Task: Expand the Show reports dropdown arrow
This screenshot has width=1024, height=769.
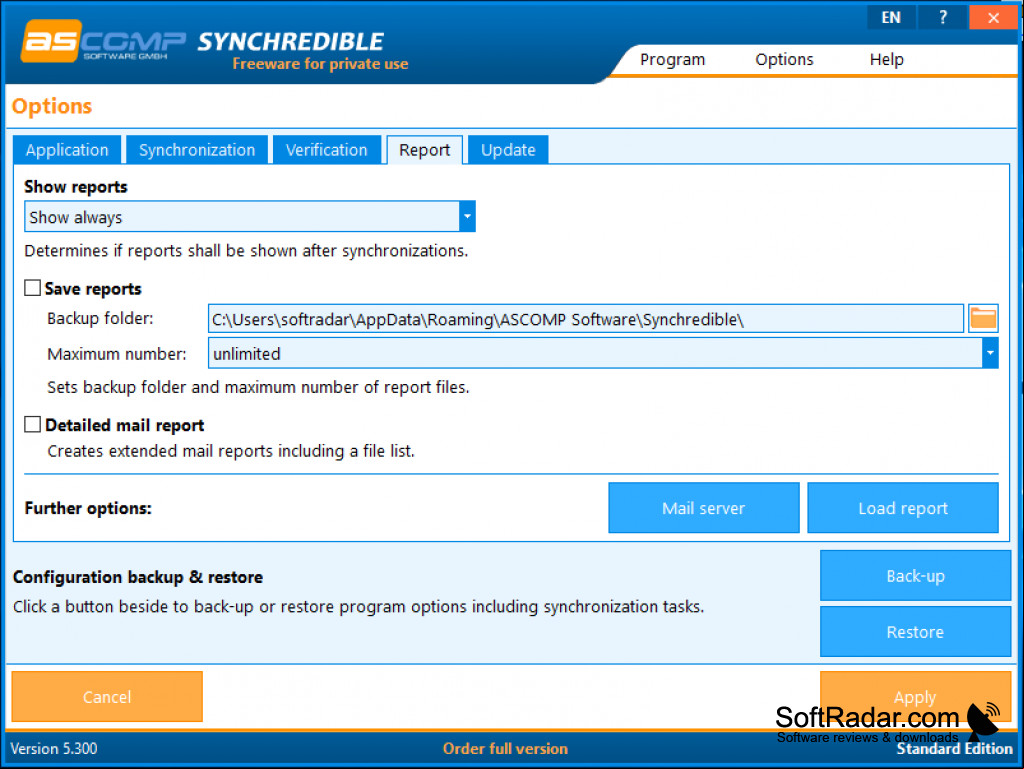Action: (x=467, y=217)
